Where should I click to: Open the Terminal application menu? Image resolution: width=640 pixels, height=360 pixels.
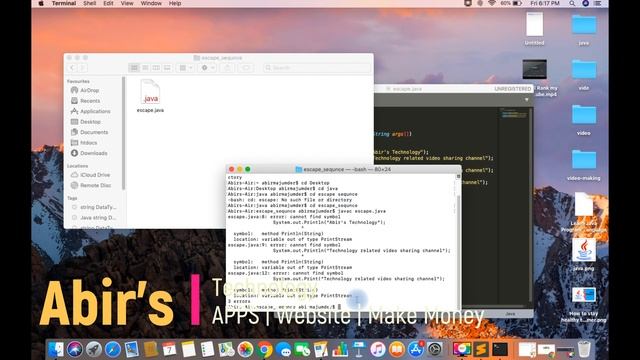click(64, 3)
